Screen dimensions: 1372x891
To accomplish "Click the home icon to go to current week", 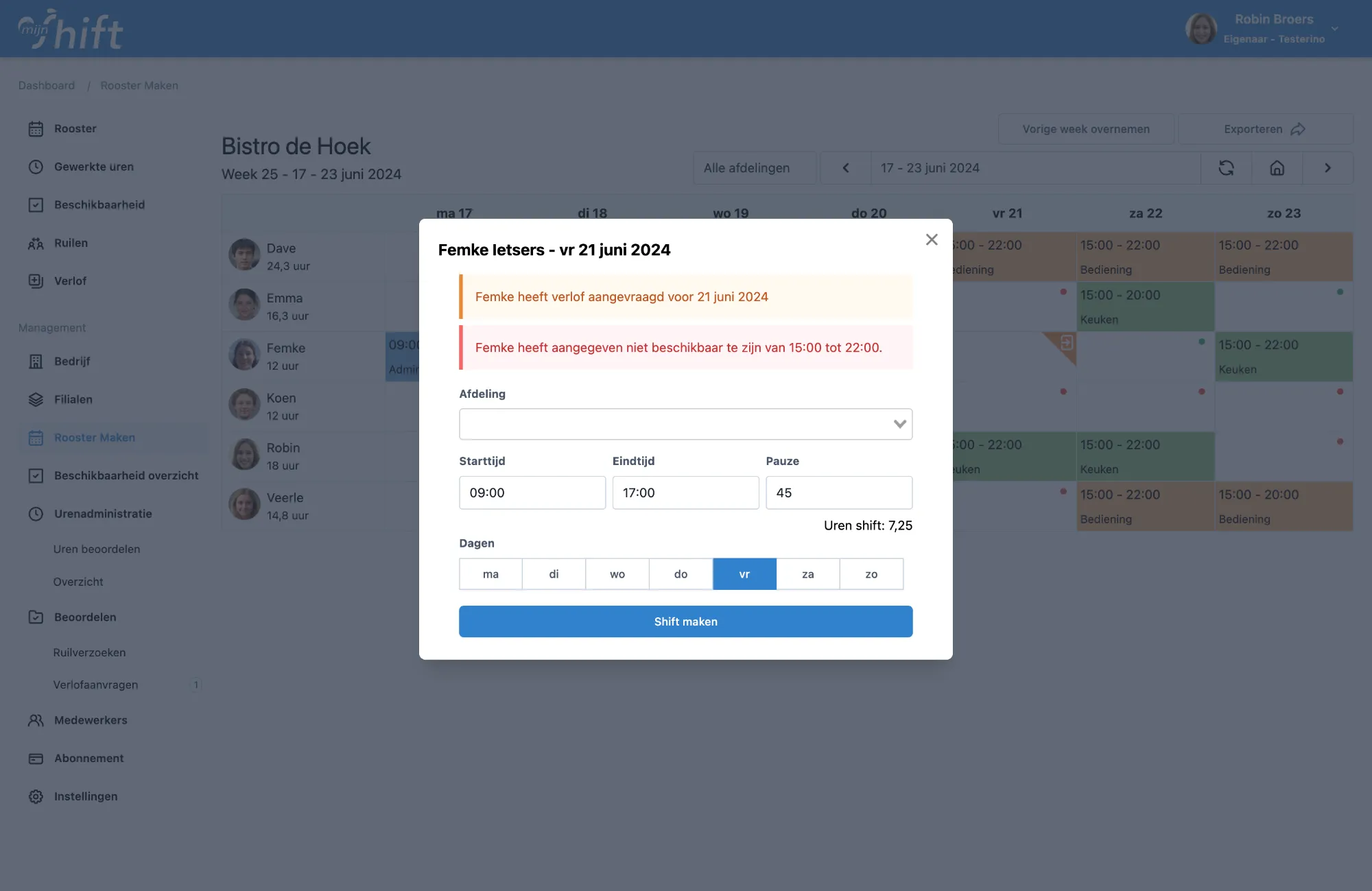I will point(1277,168).
